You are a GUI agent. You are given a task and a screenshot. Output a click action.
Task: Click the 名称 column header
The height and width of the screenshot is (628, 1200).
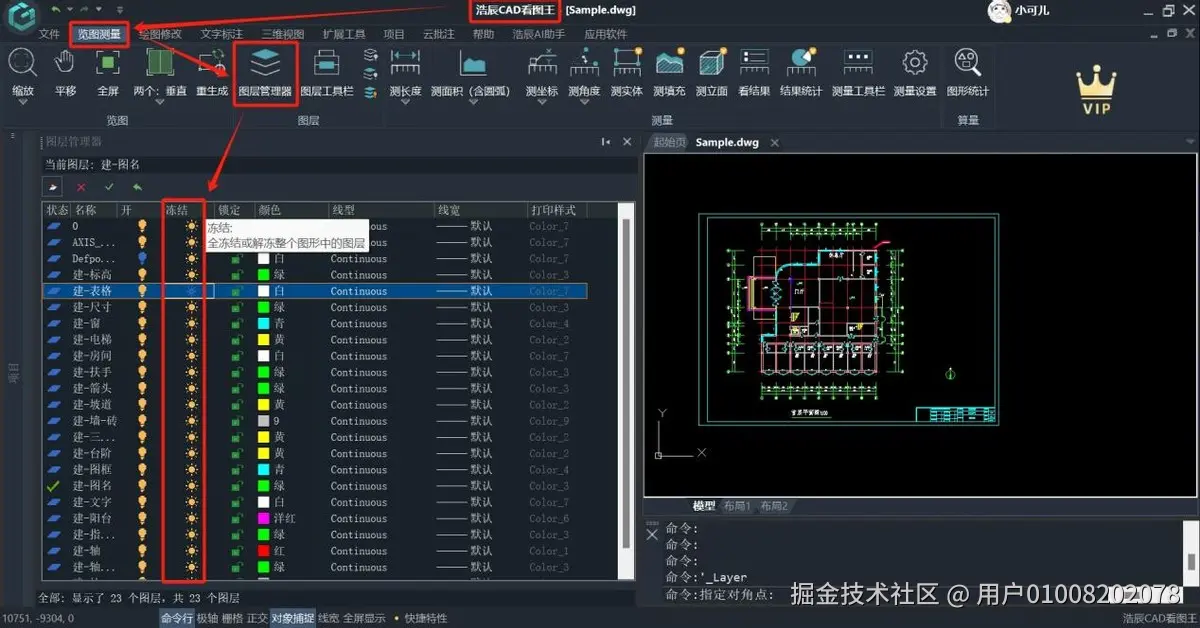pyautogui.click(x=86, y=210)
